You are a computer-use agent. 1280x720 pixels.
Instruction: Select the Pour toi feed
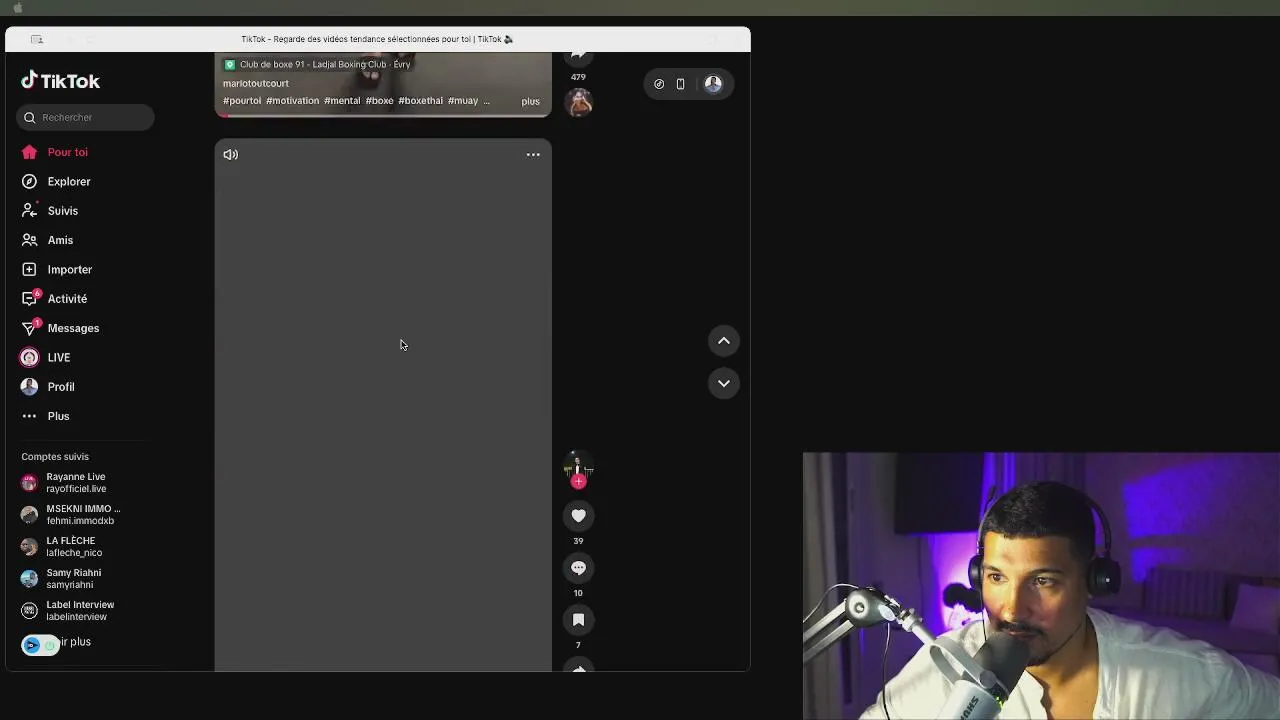pyautogui.click(x=67, y=152)
